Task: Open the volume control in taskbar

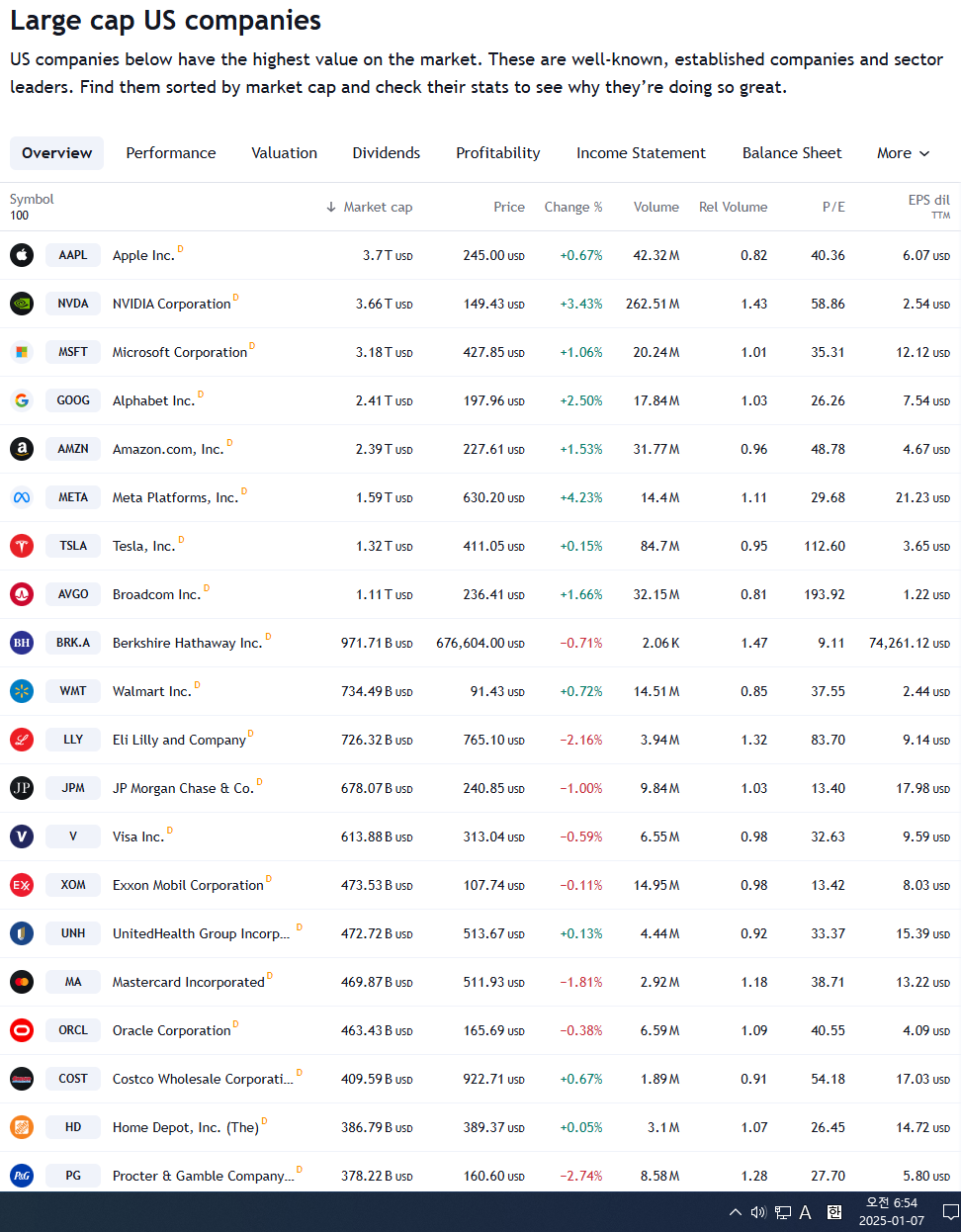Action: tap(758, 1212)
